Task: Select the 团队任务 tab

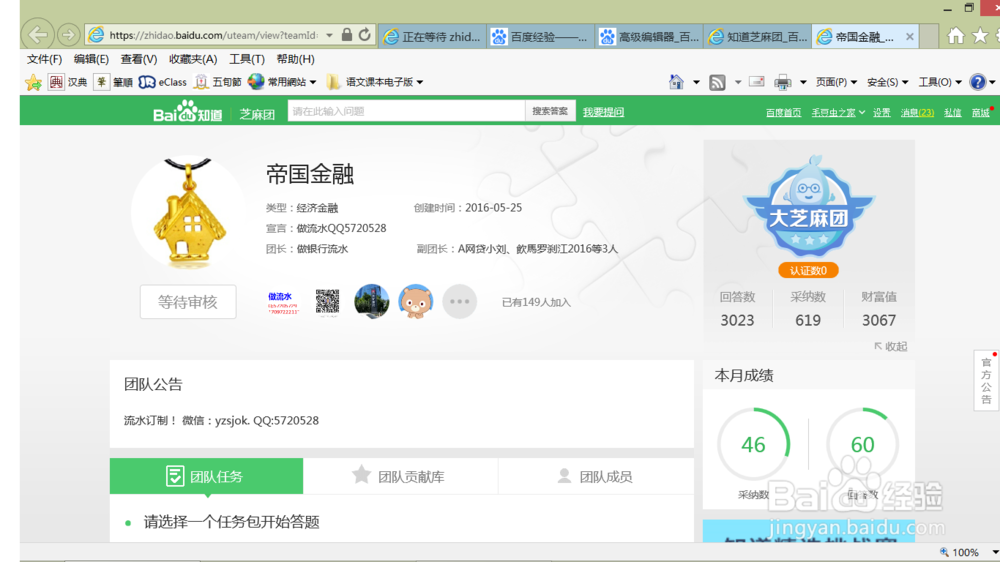Action: coord(207,476)
